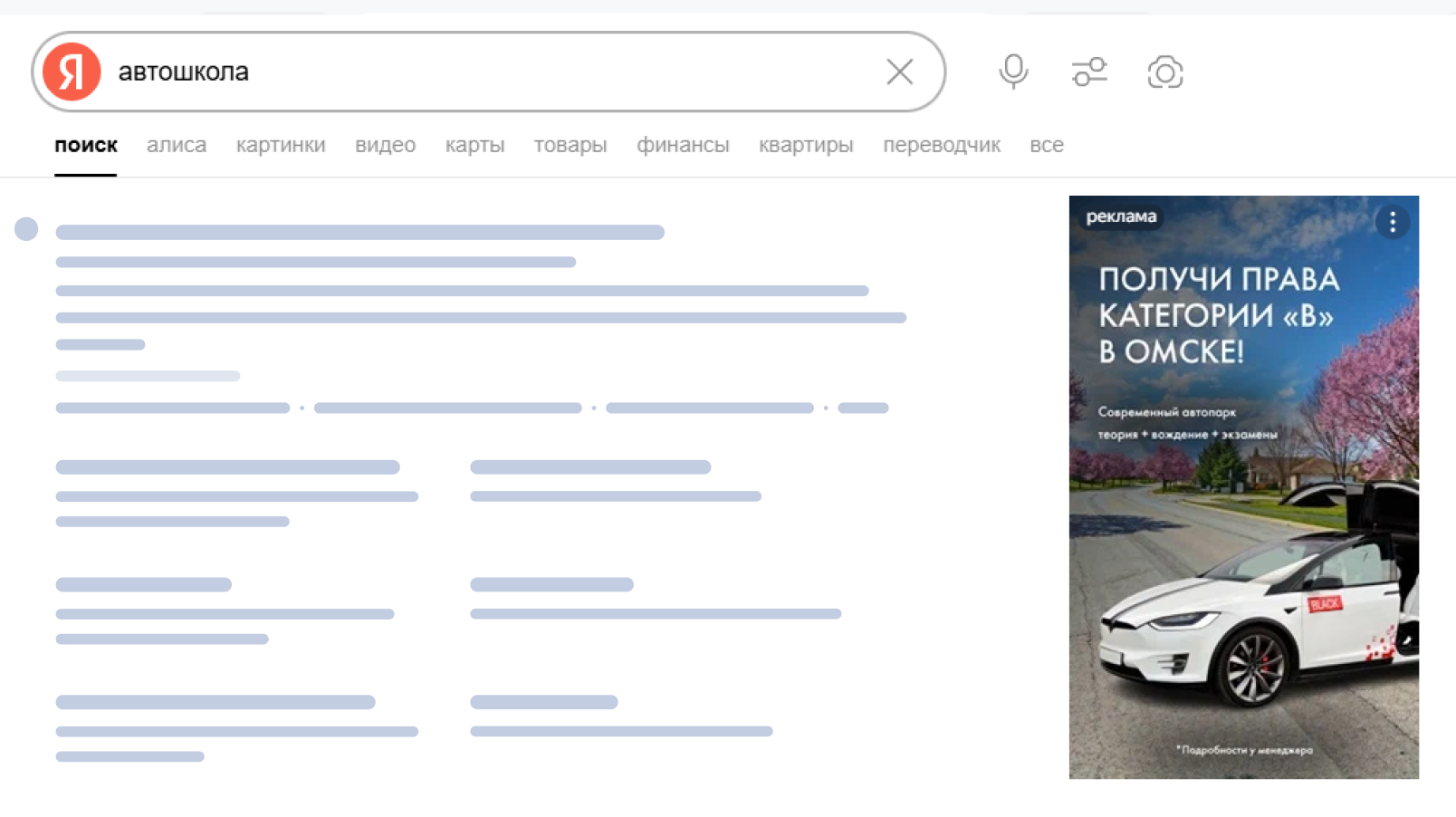The width and height of the screenshot is (1456, 817).
Task: Switch to the алиса tab
Action: point(177,145)
